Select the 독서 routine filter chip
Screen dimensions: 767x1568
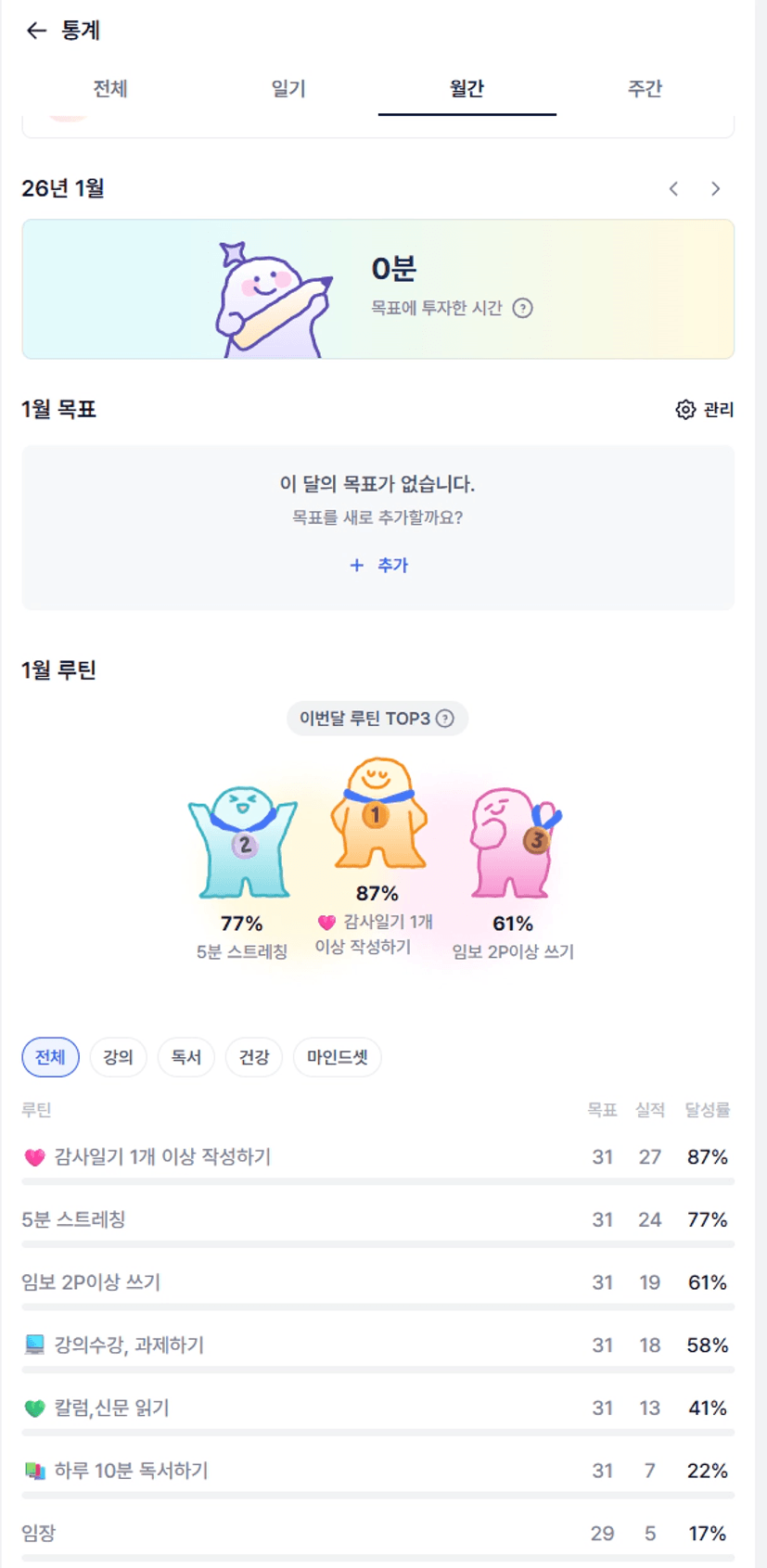186,1057
